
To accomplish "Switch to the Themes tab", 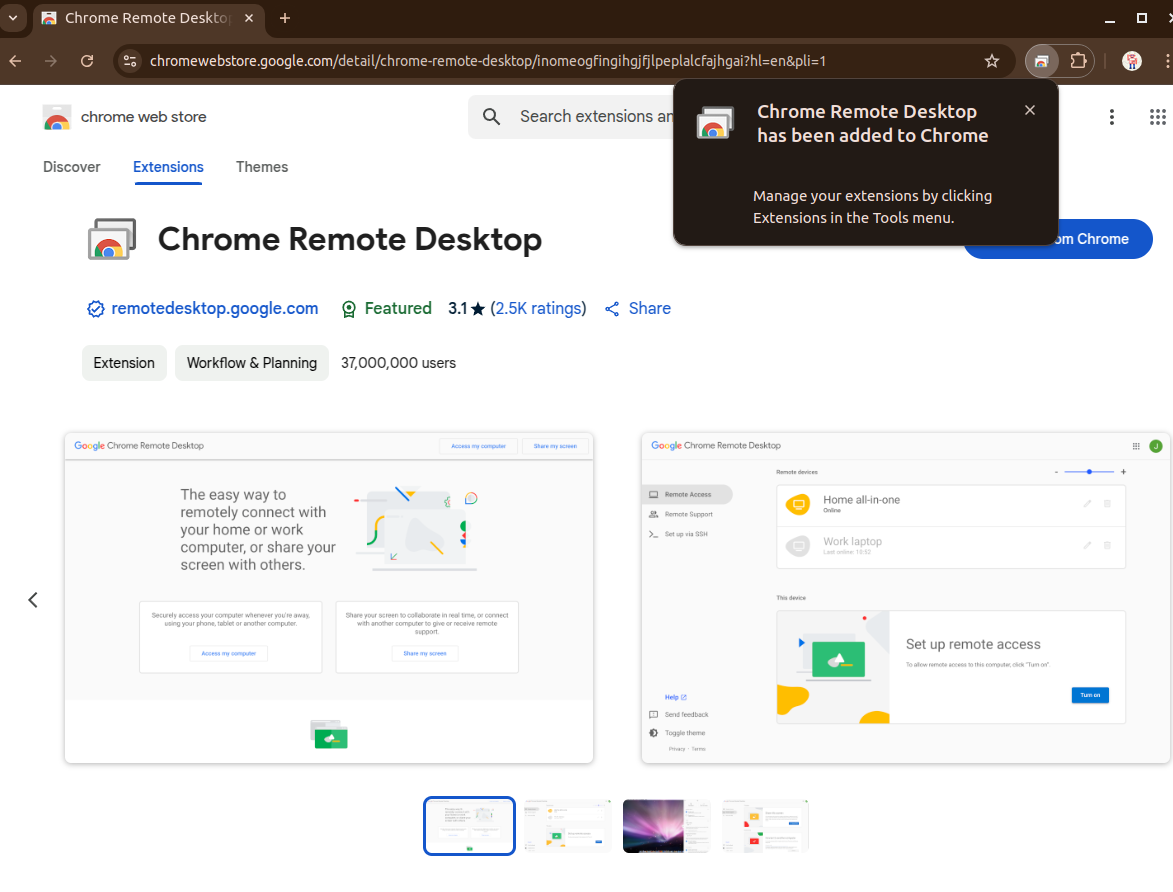I will (x=262, y=167).
